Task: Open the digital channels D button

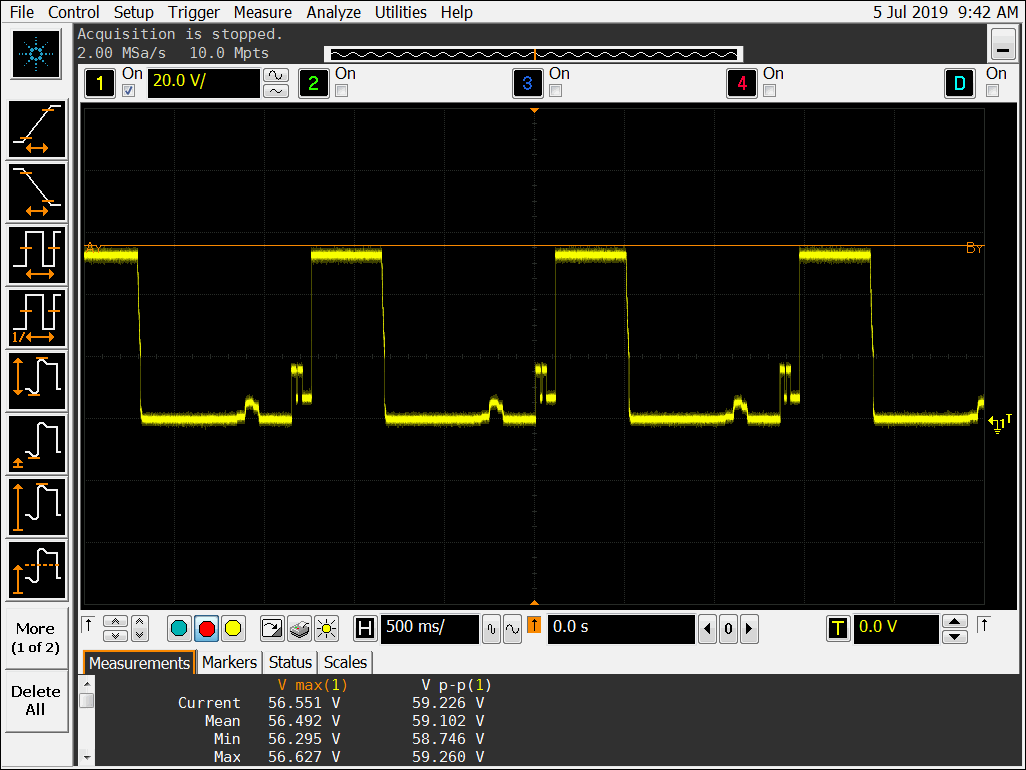Action: pyautogui.click(x=960, y=83)
